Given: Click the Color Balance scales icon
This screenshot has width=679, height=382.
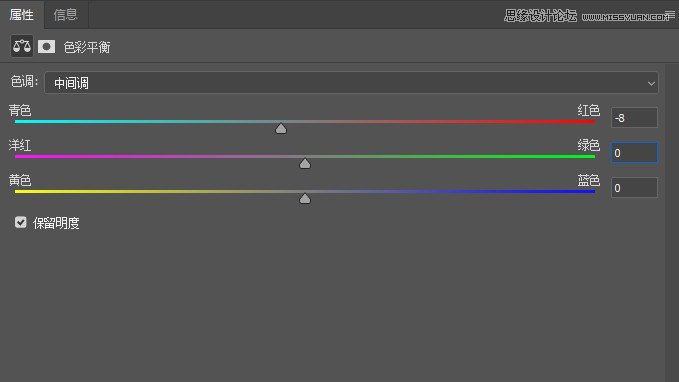Looking at the screenshot, I should (22, 46).
